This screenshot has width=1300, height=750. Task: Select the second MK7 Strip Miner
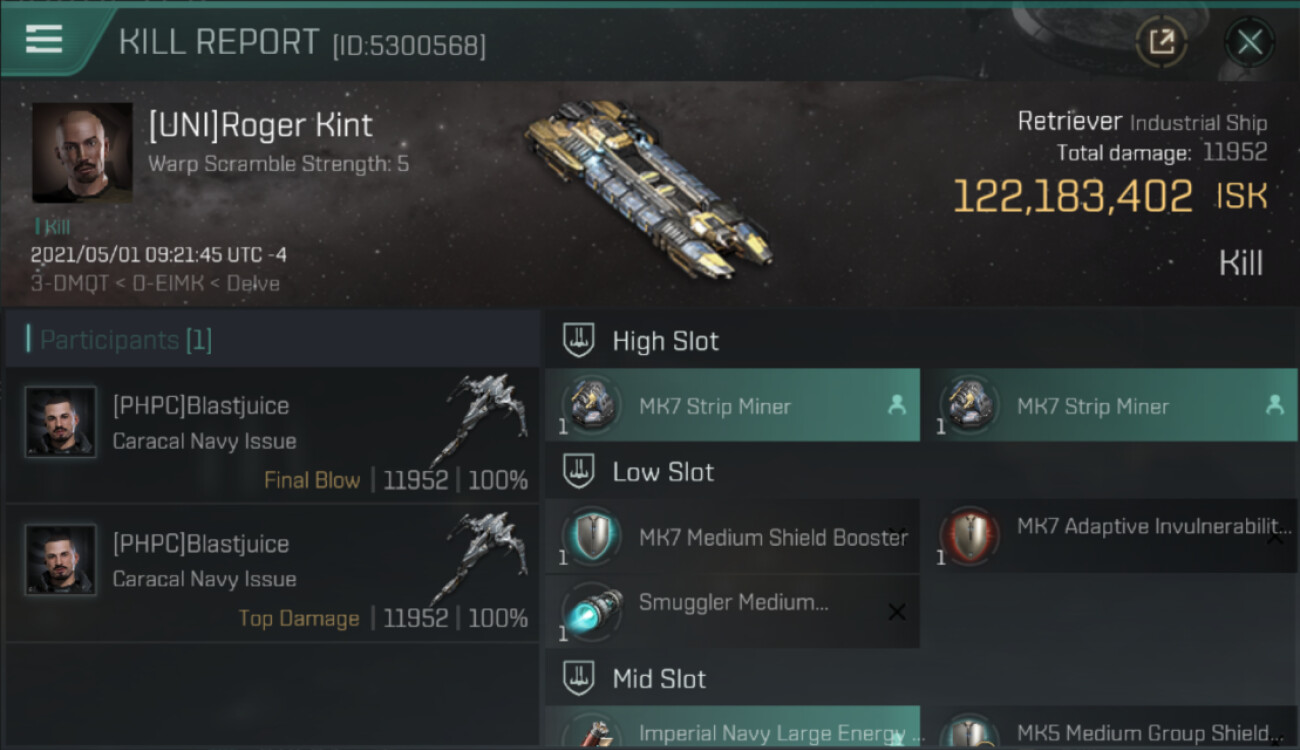pyautogui.click(x=1110, y=406)
